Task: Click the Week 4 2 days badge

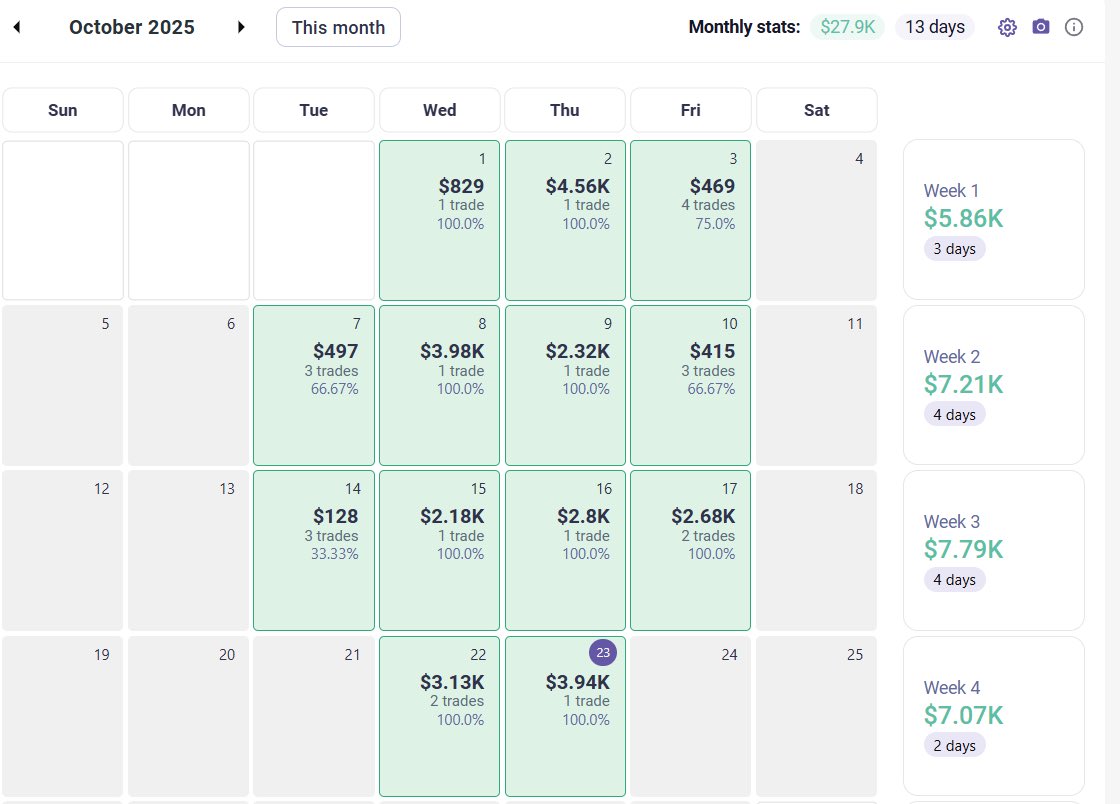Action: pos(954,745)
